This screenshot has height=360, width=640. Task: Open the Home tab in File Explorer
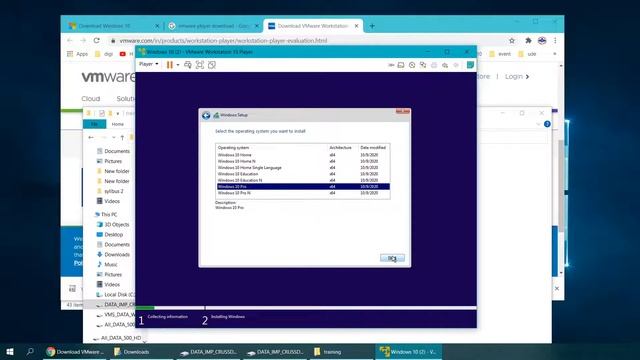coord(118,124)
